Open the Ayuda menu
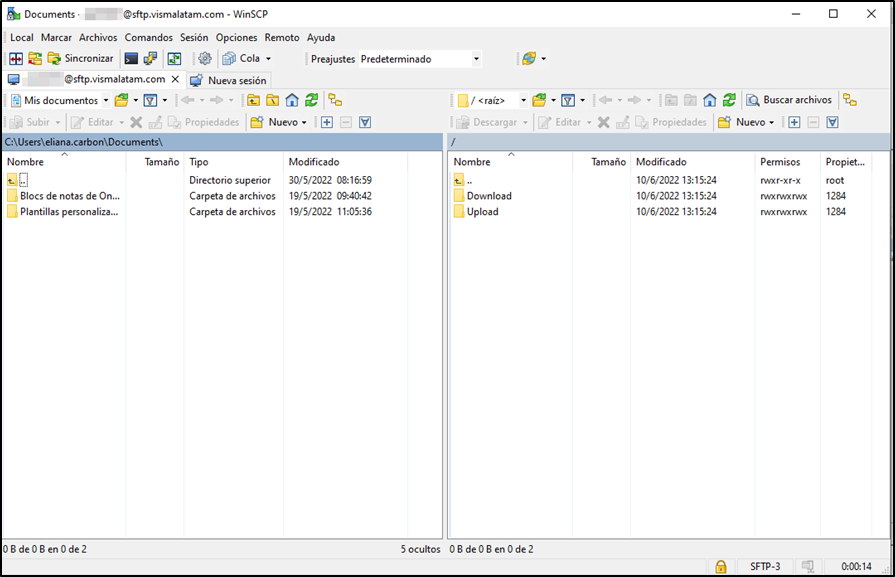The image size is (895, 577). click(321, 38)
